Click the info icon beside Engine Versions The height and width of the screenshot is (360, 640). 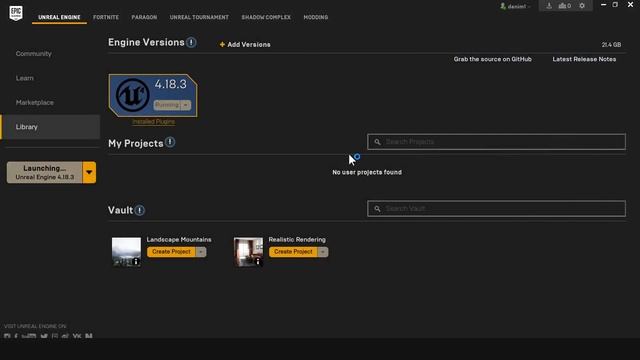191,42
